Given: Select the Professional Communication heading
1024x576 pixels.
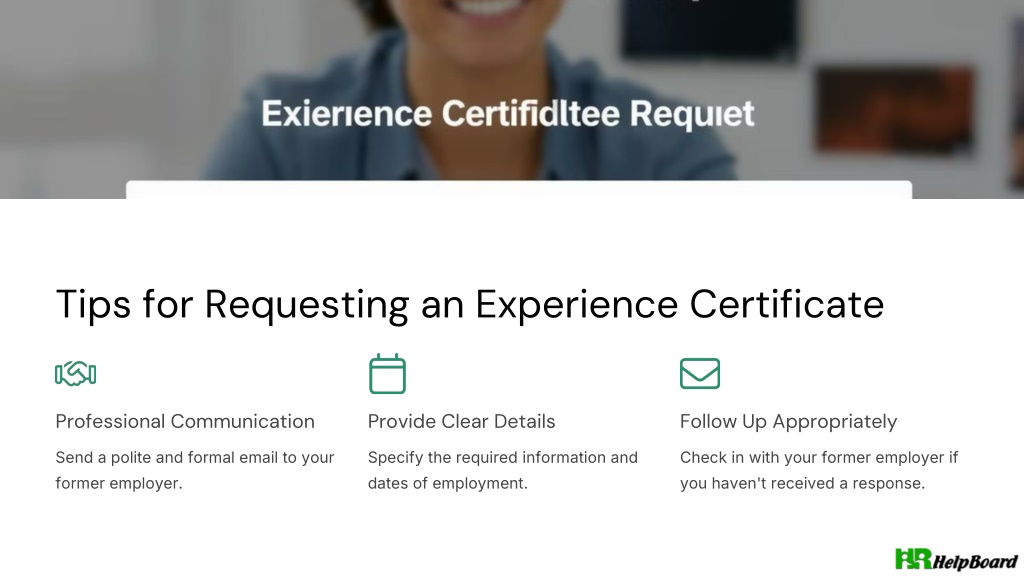Looking at the screenshot, I should pyautogui.click(x=185, y=421).
